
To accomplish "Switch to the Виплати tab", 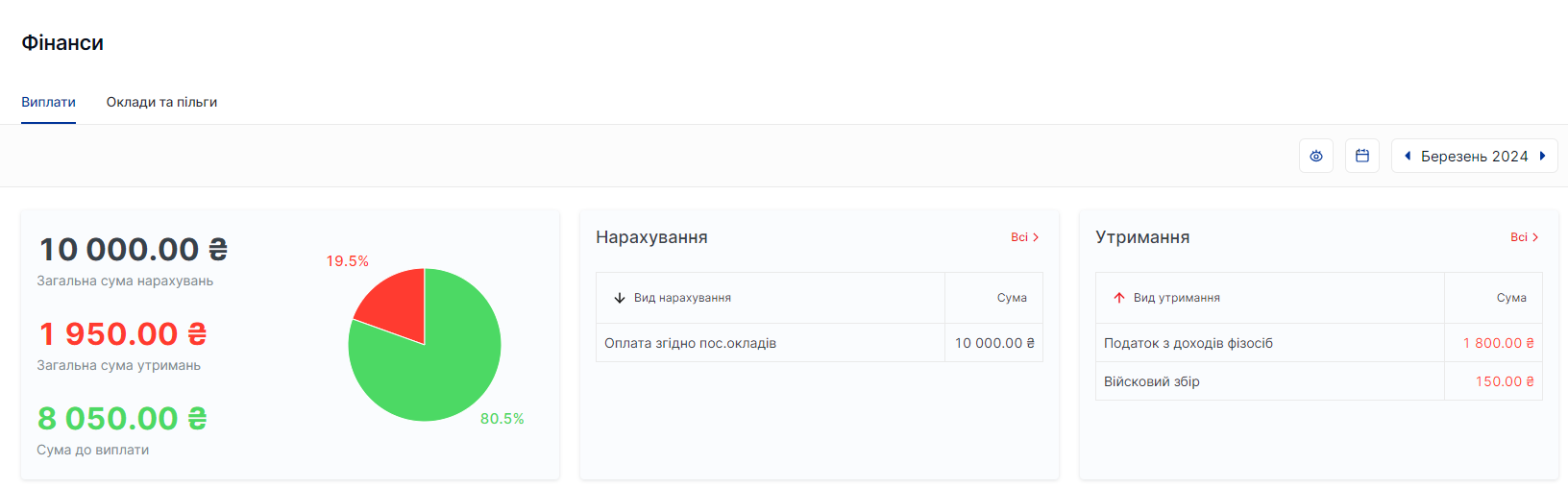I will click(48, 102).
